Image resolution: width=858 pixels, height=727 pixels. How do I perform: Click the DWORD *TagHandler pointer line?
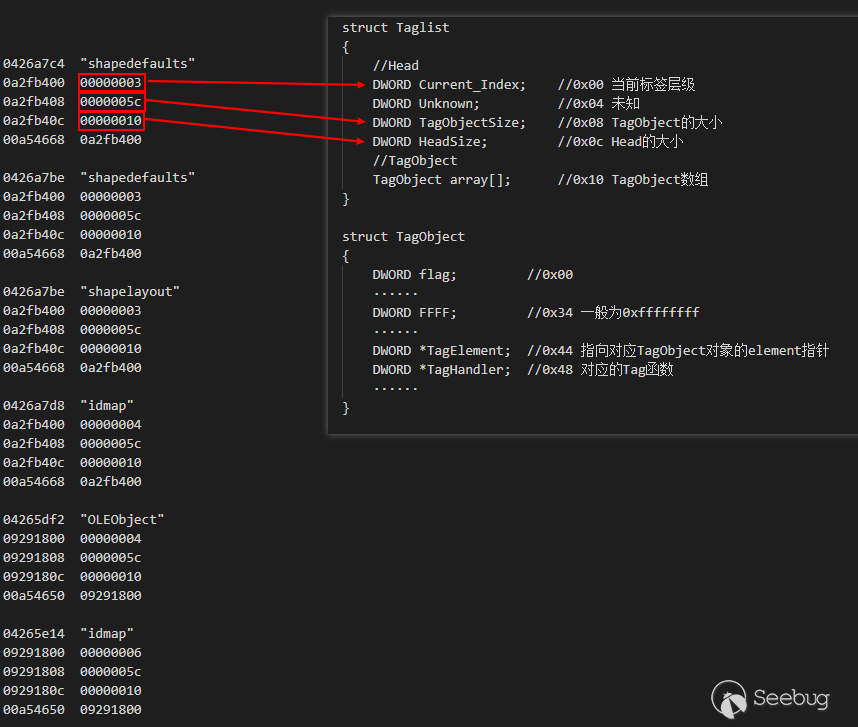click(x=442, y=370)
